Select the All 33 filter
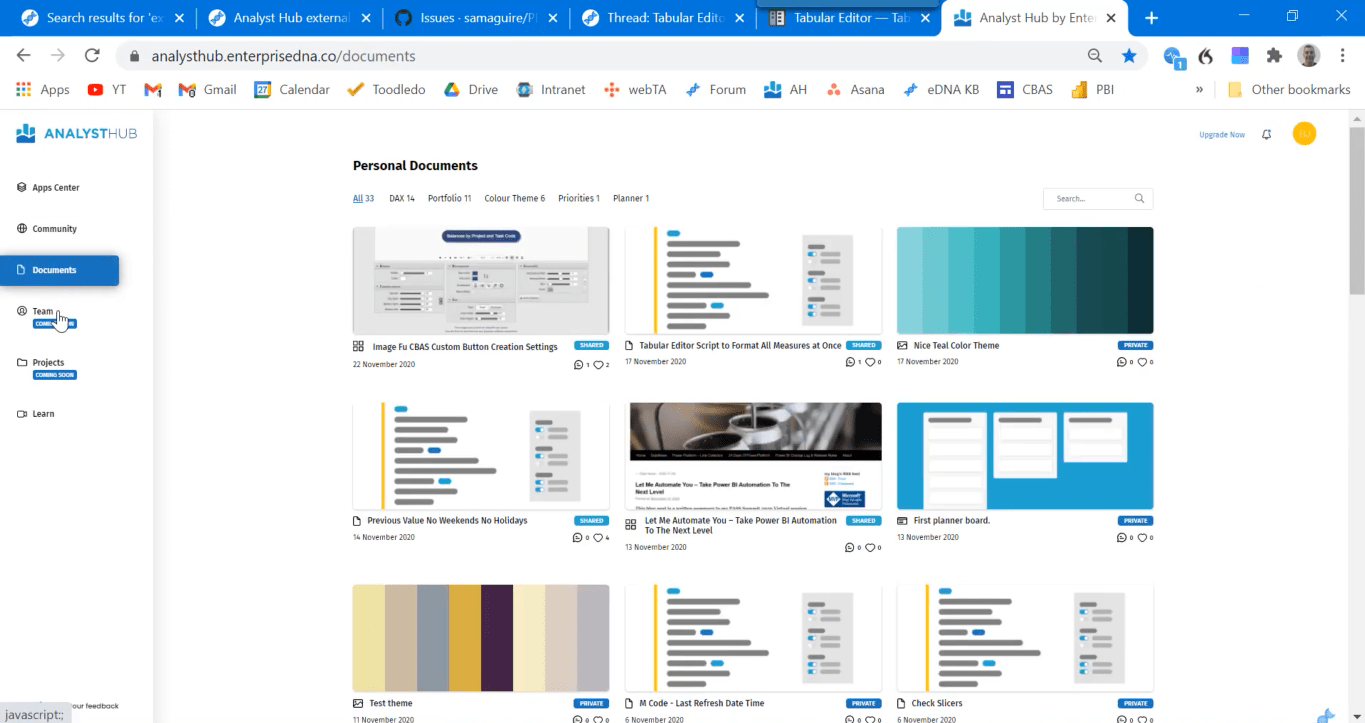 pos(363,198)
